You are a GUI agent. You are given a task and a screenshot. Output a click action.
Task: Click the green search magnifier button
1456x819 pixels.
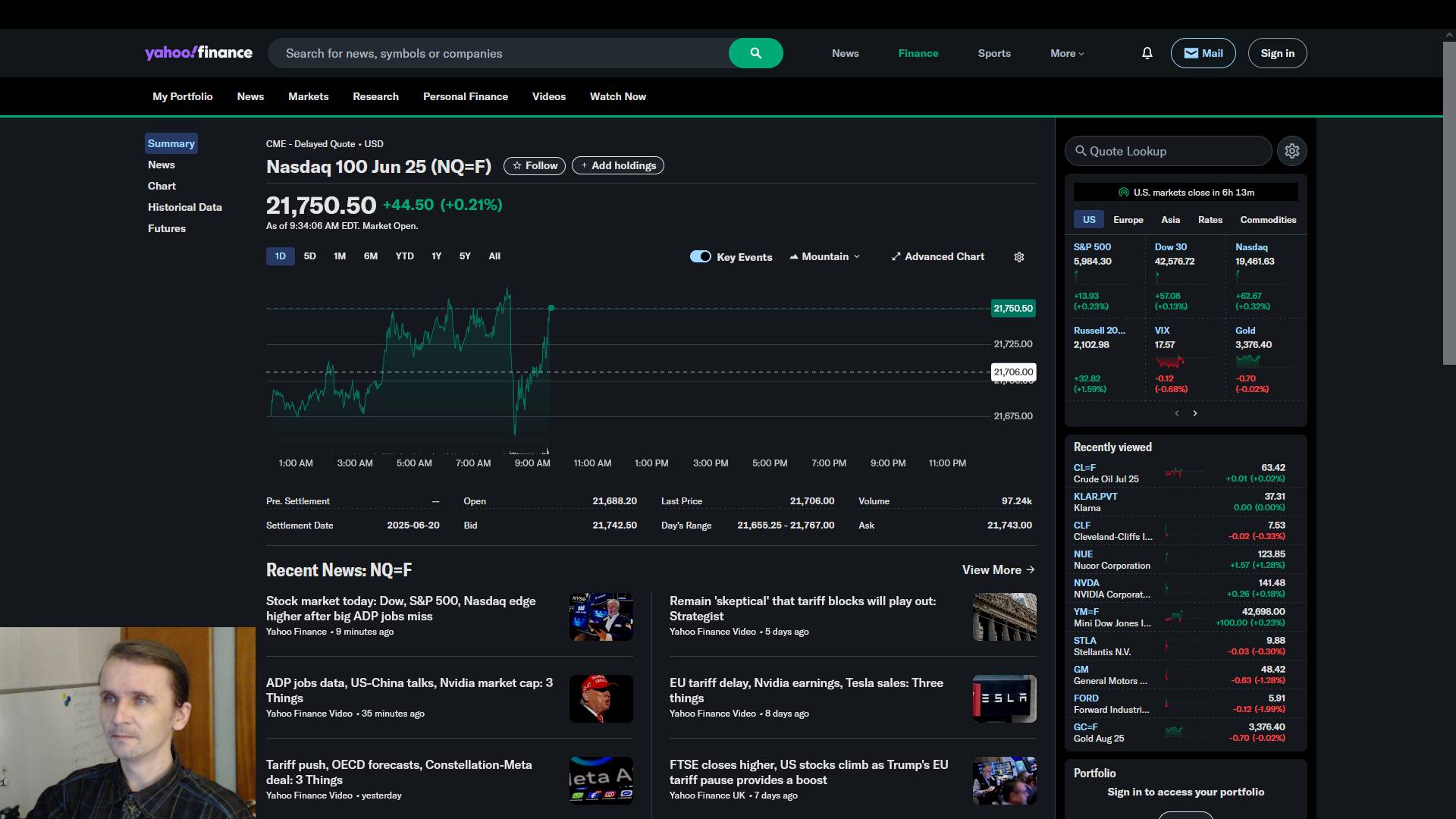tap(755, 53)
